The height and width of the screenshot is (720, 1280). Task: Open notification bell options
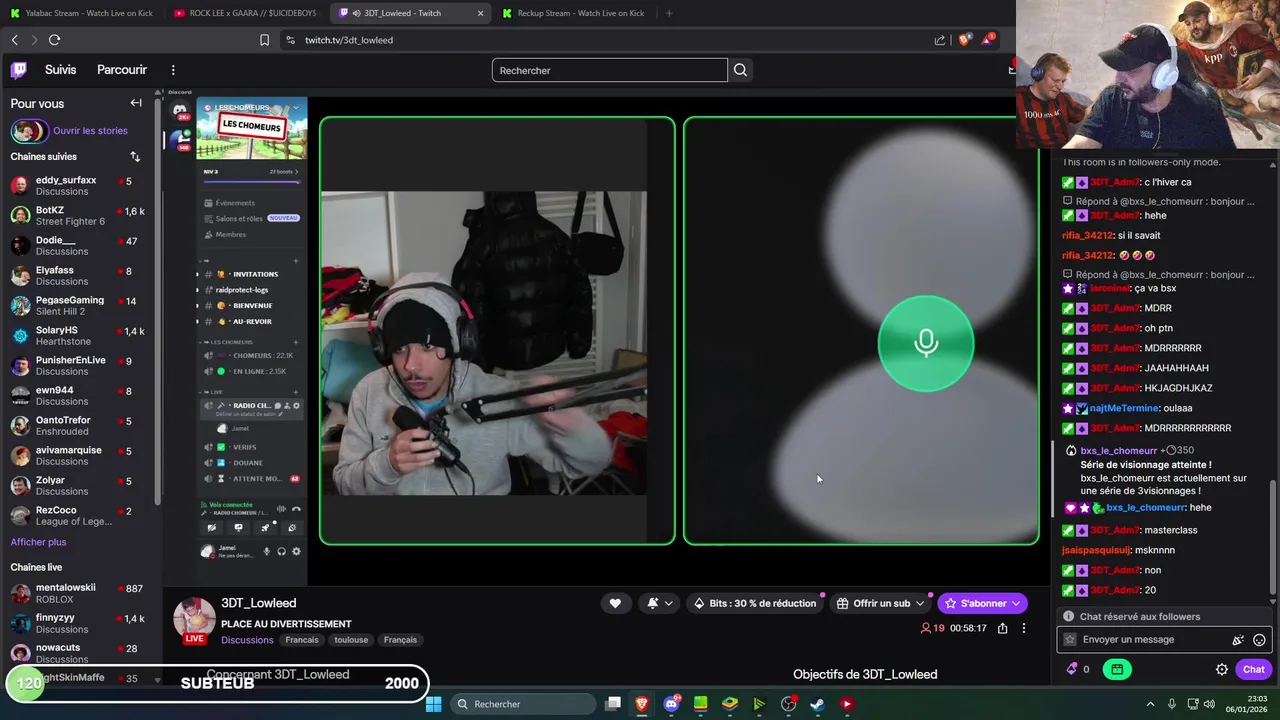coord(659,603)
